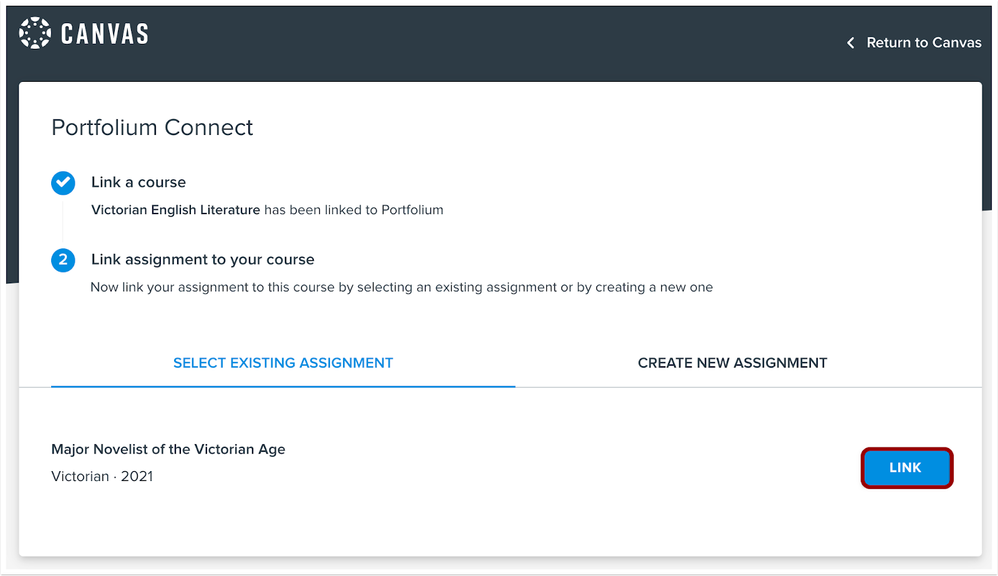Click the completed checkmark step icon

click(63, 183)
